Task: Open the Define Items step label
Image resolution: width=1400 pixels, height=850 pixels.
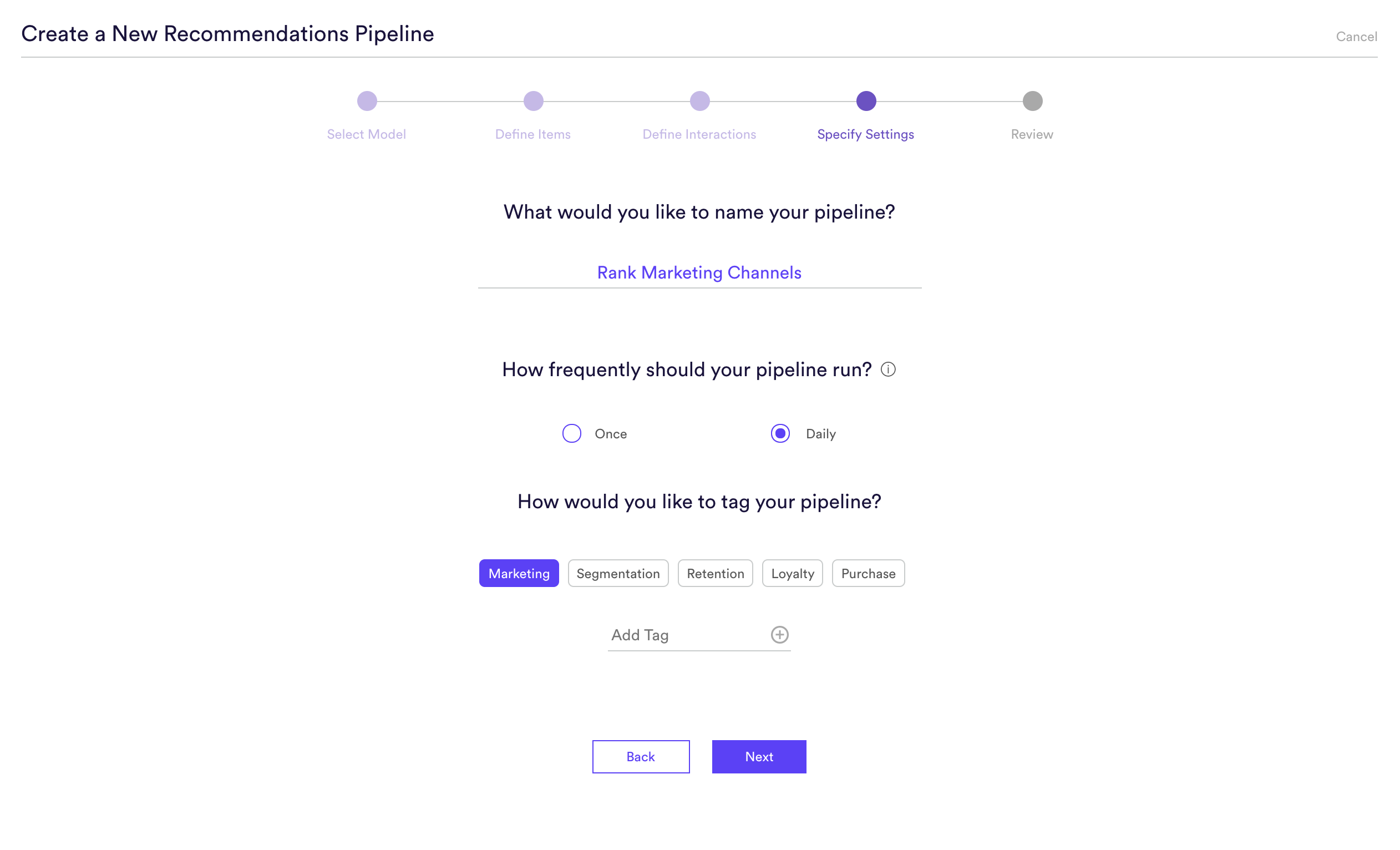Action: pyautogui.click(x=533, y=134)
